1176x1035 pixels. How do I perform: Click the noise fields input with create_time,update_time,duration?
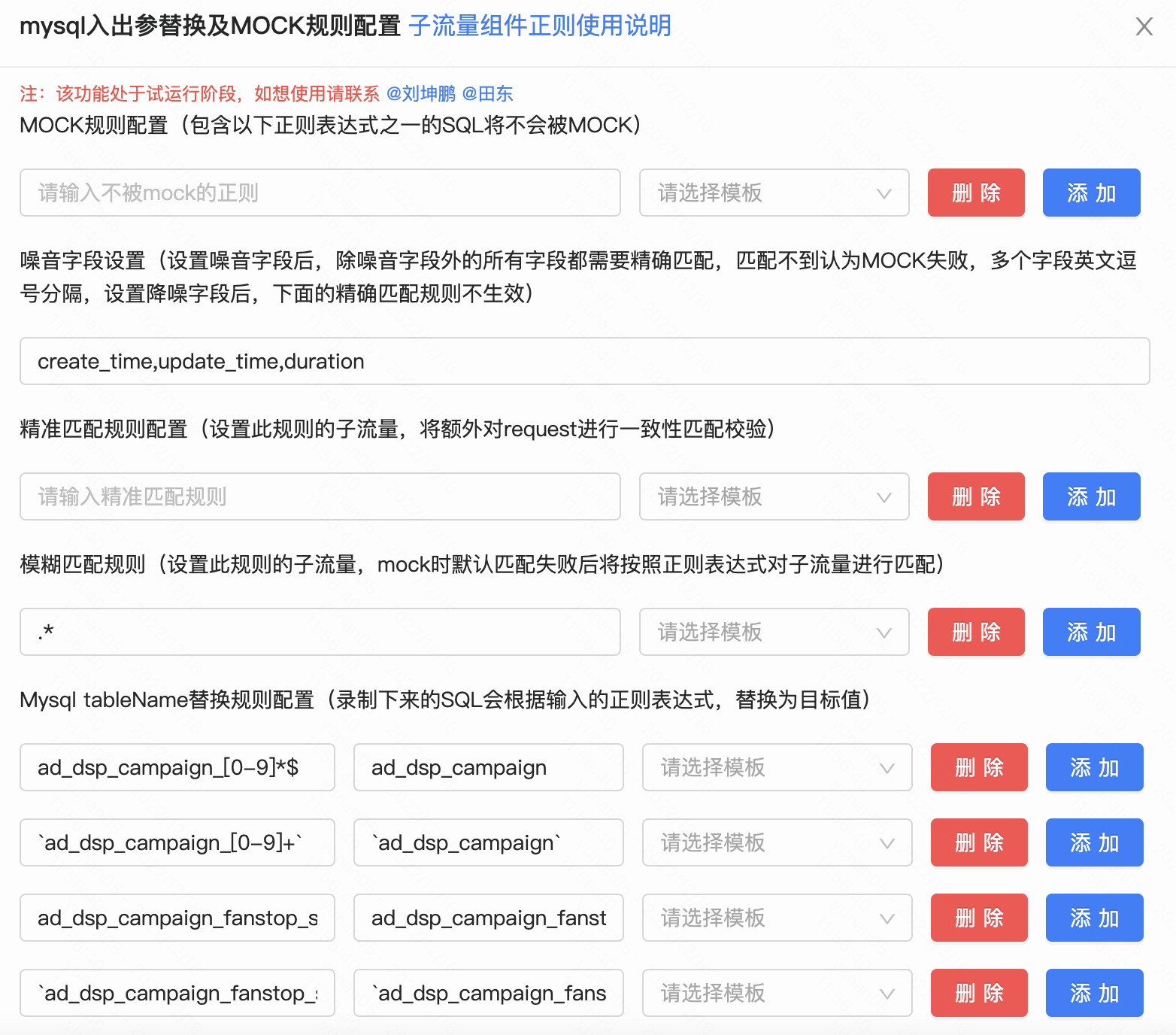tap(585, 361)
